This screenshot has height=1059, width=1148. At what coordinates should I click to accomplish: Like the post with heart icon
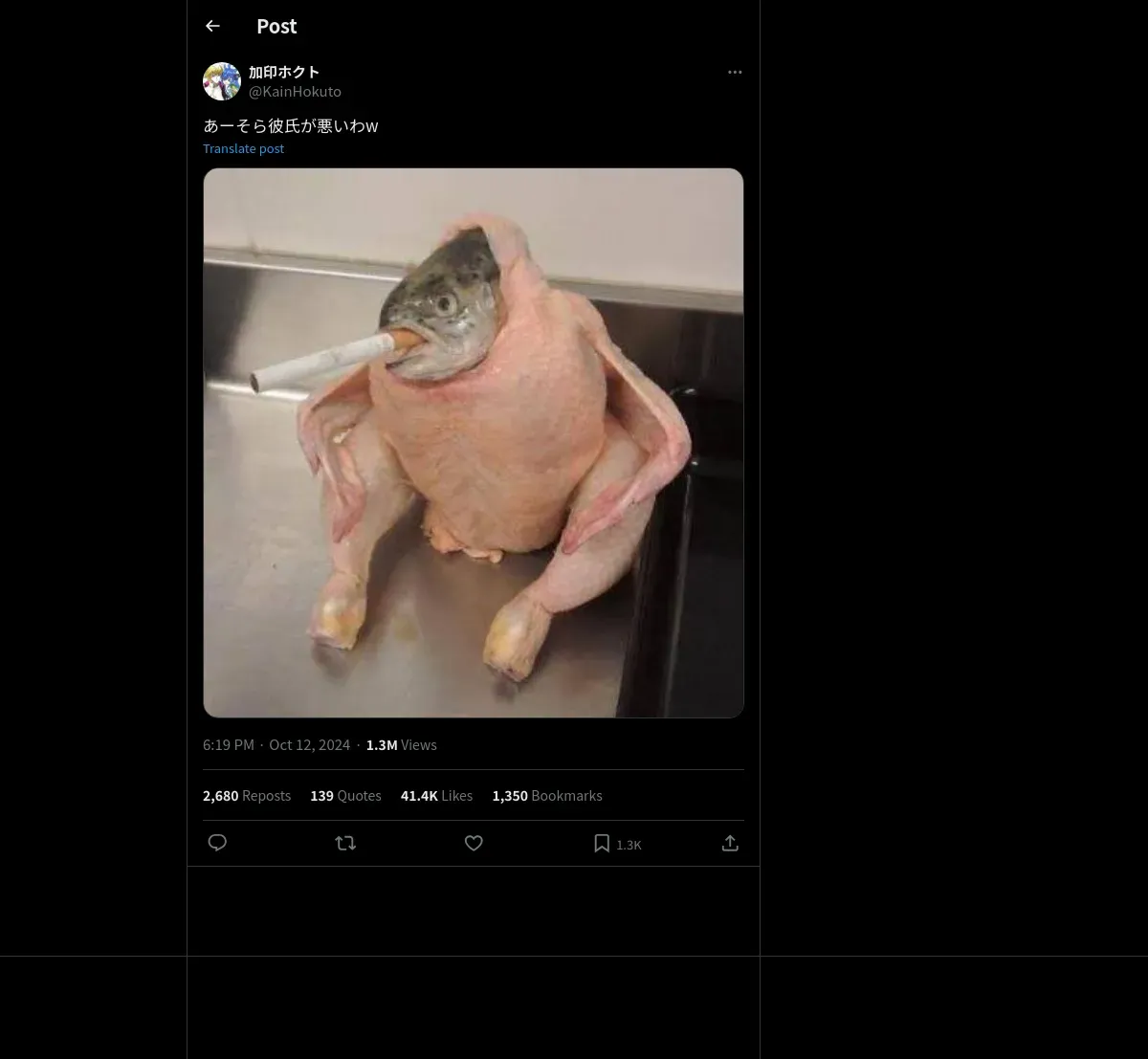474,843
